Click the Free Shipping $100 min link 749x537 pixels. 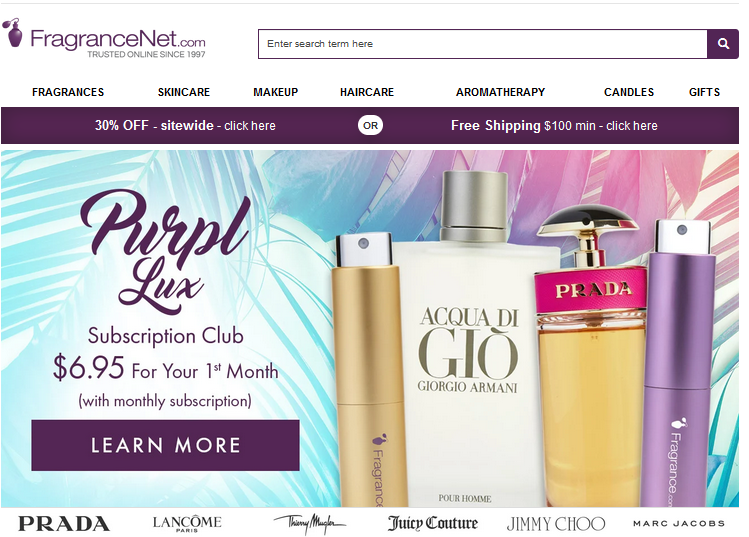(x=554, y=126)
